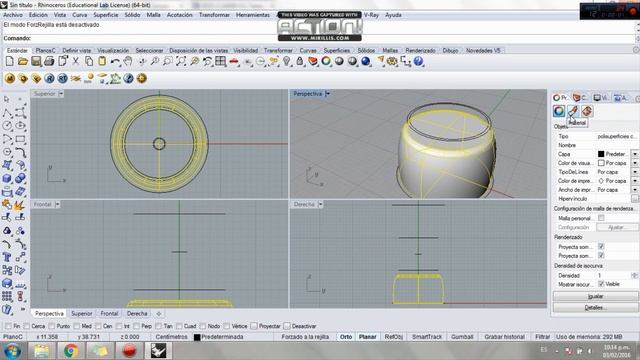Image resolution: width=640 pixels, height=360 pixels.
Task: Click the light bulb Hide objects icon
Action: coord(287,62)
